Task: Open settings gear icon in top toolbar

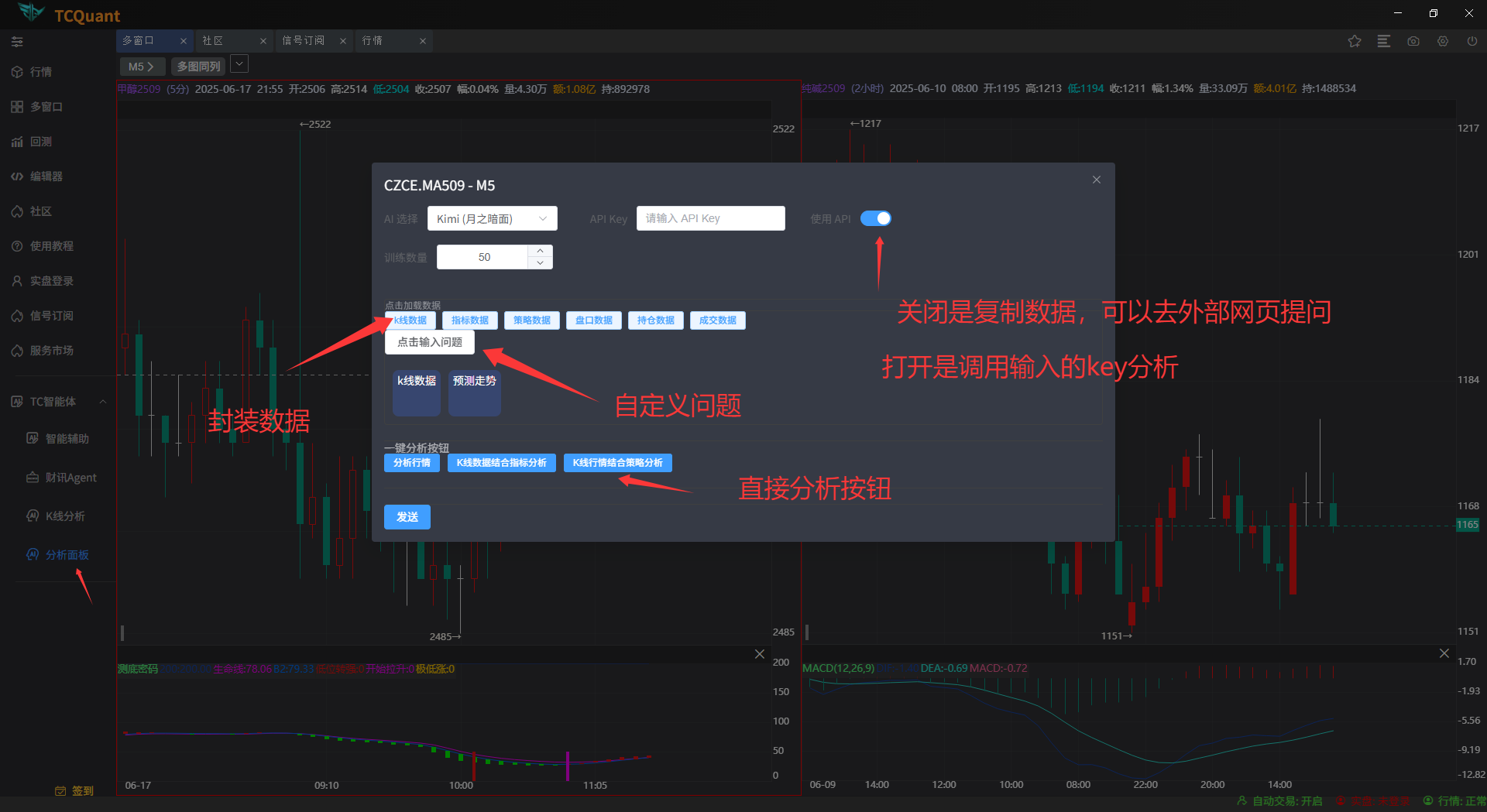Action: click(1443, 41)
